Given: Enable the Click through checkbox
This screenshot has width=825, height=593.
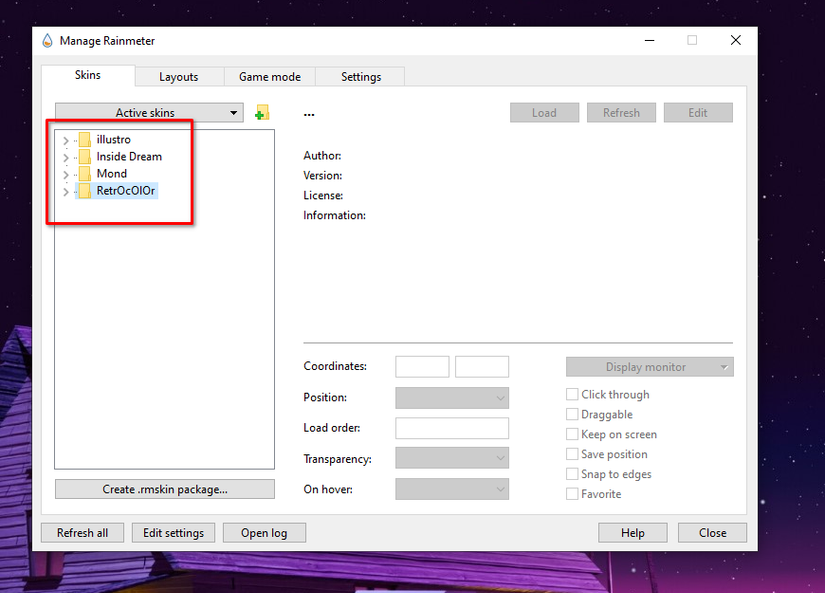Looking at the screenshot, I should 572,395.
